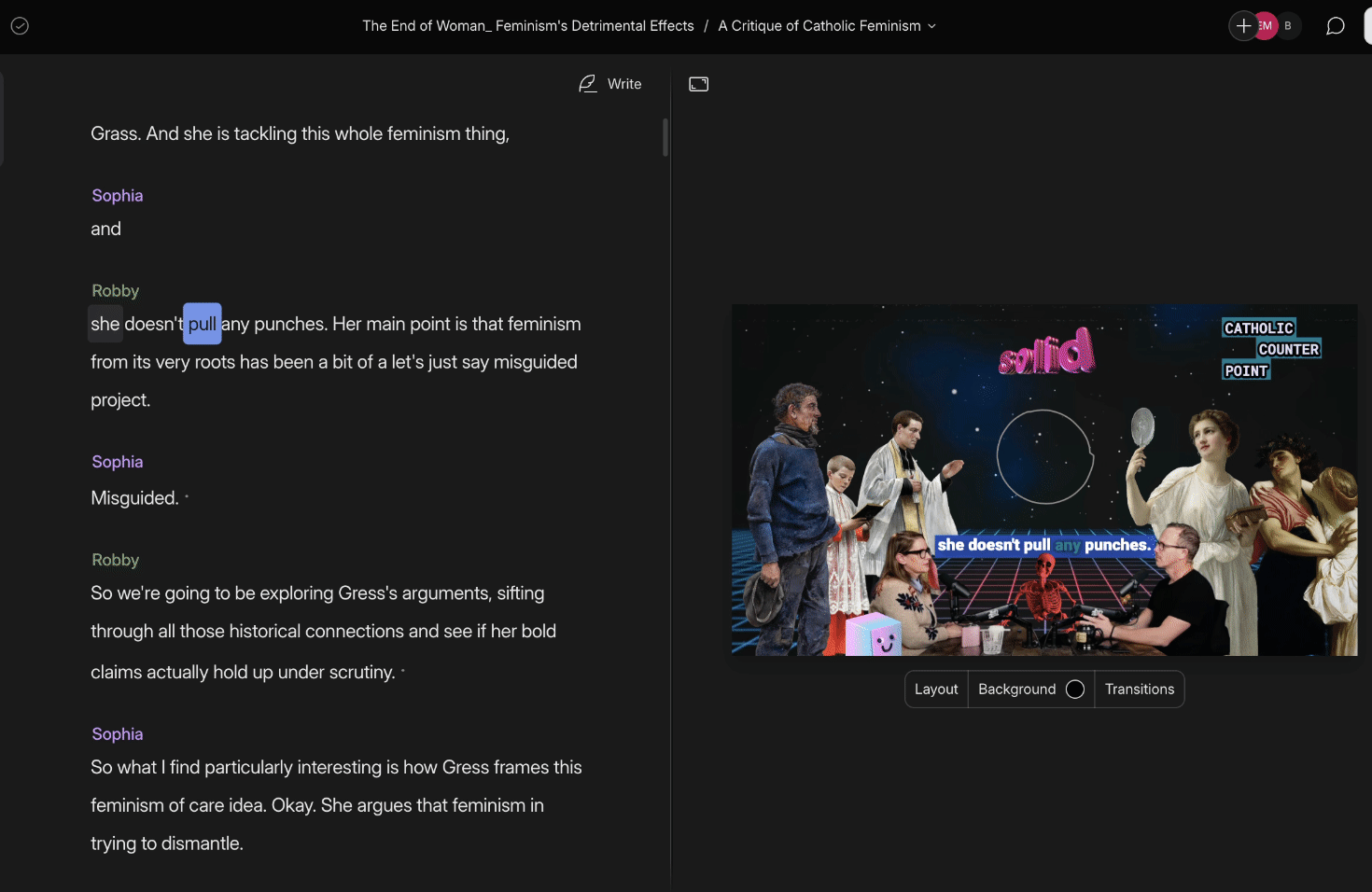This screenshot has height=892, width=1372.
Task: Click the B user avatar
Action: [x=1288, y=26]
